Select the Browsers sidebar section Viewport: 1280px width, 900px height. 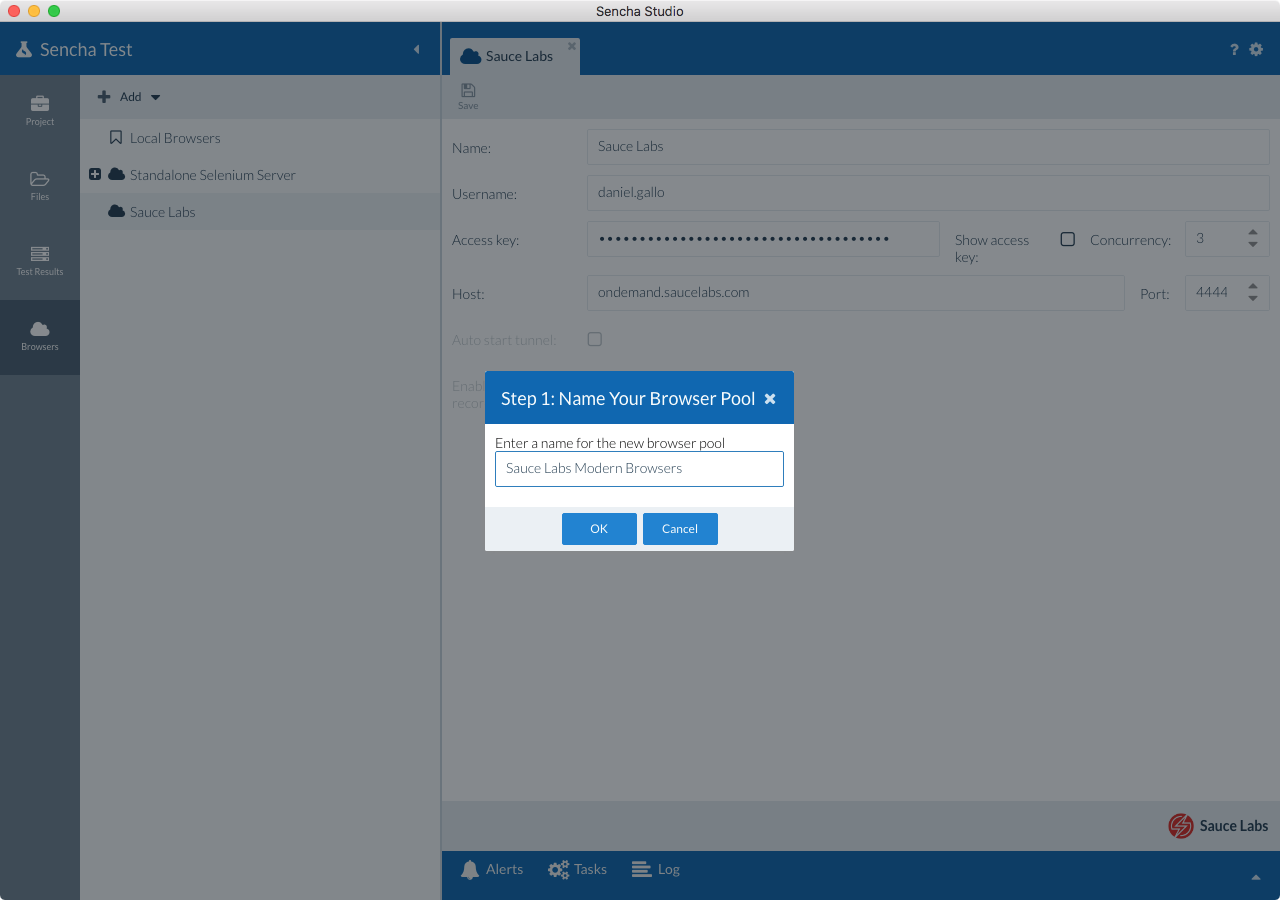pos(40,337)
